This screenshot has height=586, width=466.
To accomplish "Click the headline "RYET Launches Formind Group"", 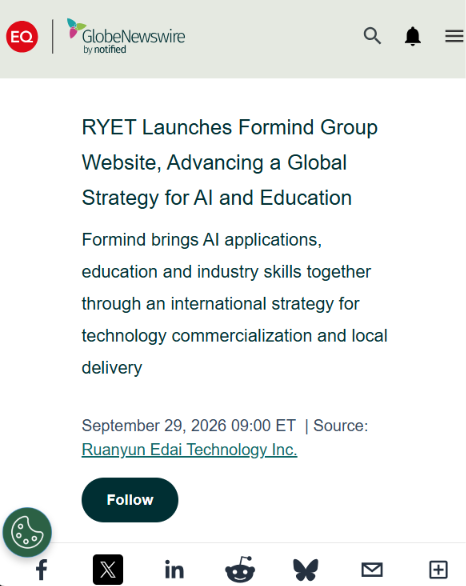I will click(x=230, y=127).
